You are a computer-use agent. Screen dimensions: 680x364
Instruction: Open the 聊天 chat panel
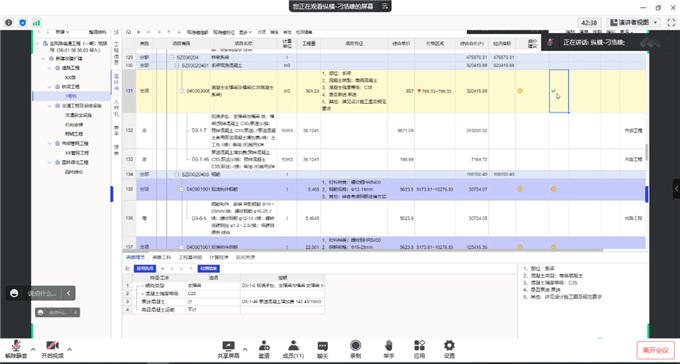322,349
